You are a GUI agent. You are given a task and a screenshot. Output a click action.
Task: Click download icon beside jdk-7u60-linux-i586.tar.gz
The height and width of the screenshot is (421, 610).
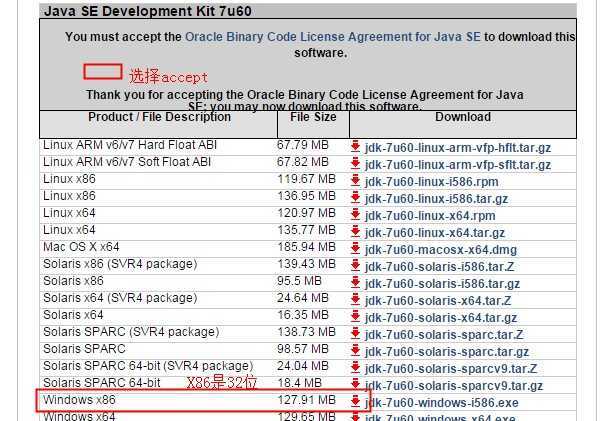coord(355,198)
